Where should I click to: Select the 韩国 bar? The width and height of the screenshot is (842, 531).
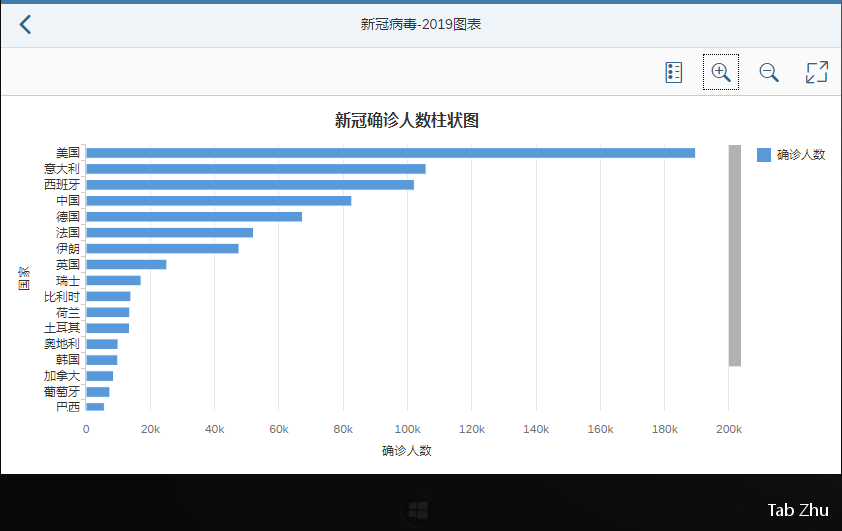click(101, 360)
